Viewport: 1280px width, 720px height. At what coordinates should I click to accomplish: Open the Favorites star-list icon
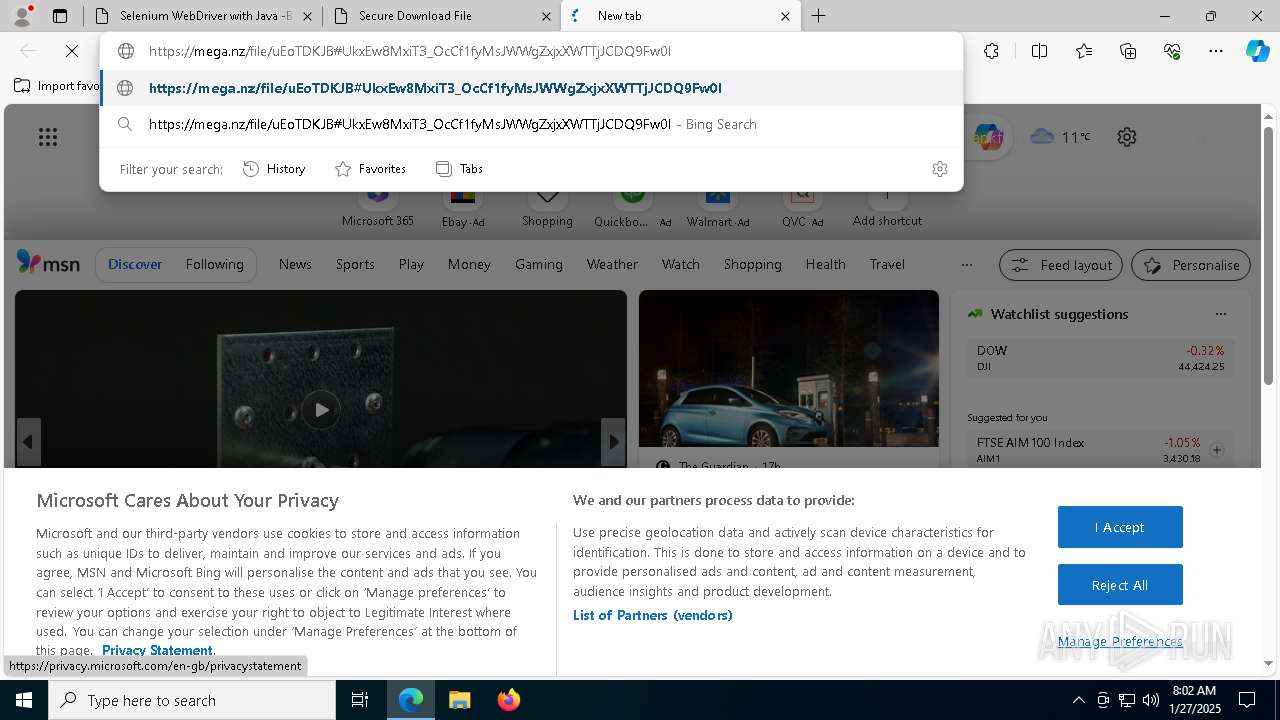click(x=1084, y=51)
